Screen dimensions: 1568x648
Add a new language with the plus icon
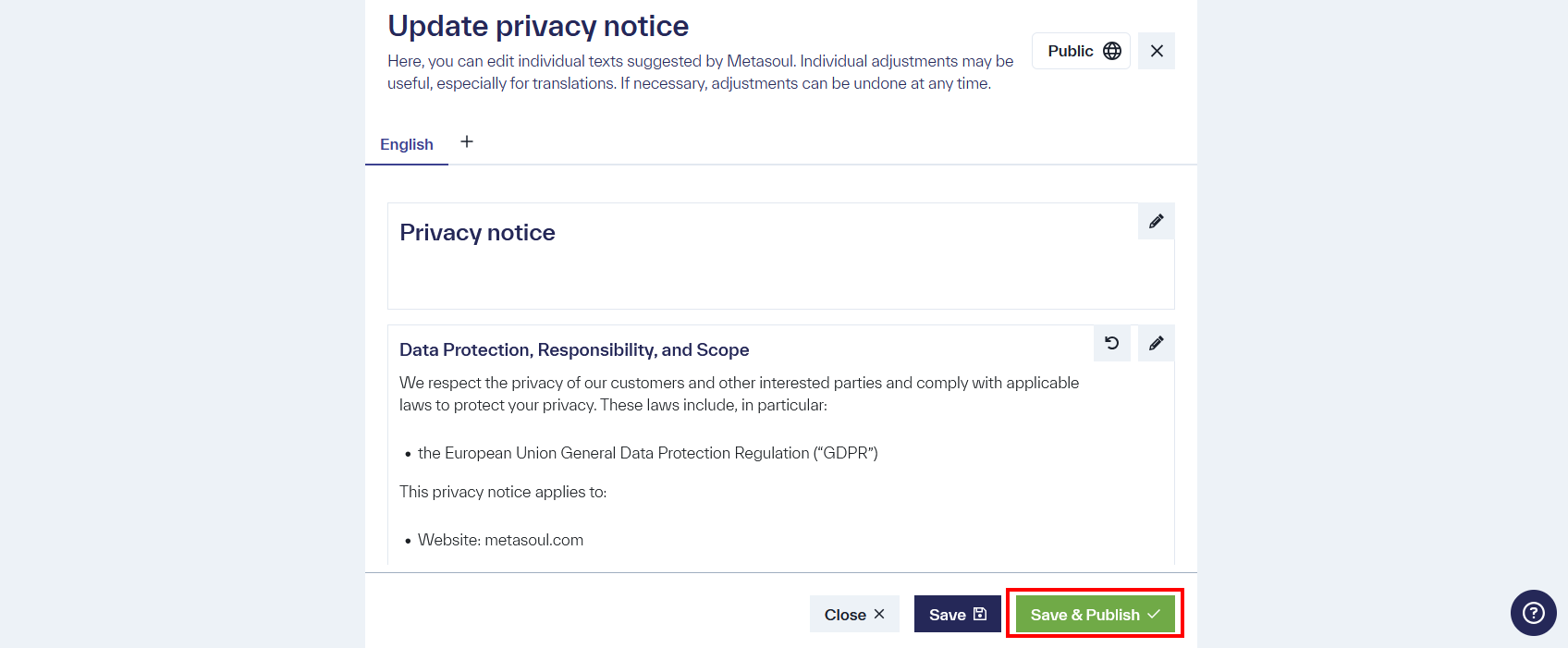(x=466, y=141)
